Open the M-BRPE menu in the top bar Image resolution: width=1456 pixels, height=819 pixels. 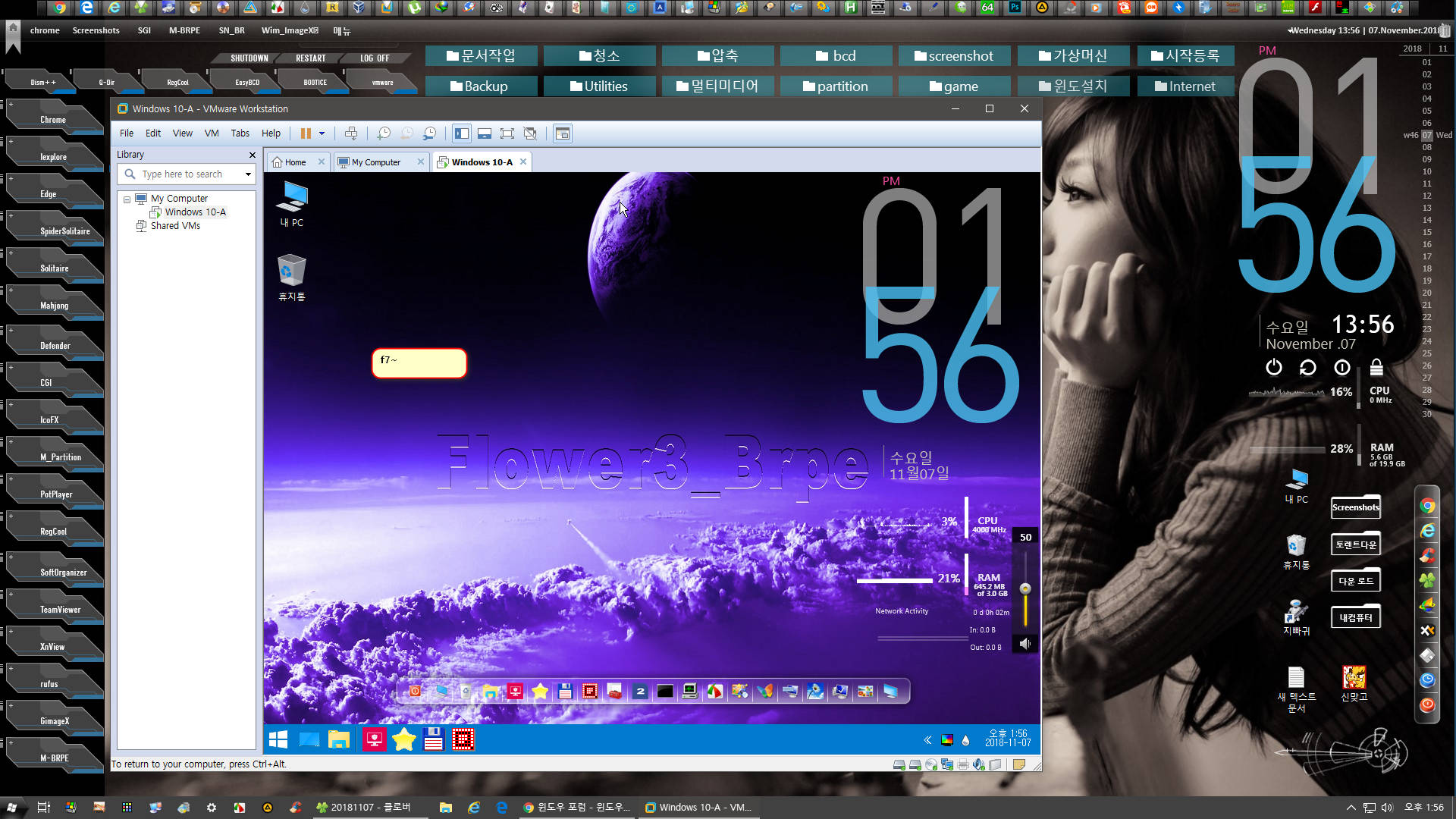(x=184, y=31)
